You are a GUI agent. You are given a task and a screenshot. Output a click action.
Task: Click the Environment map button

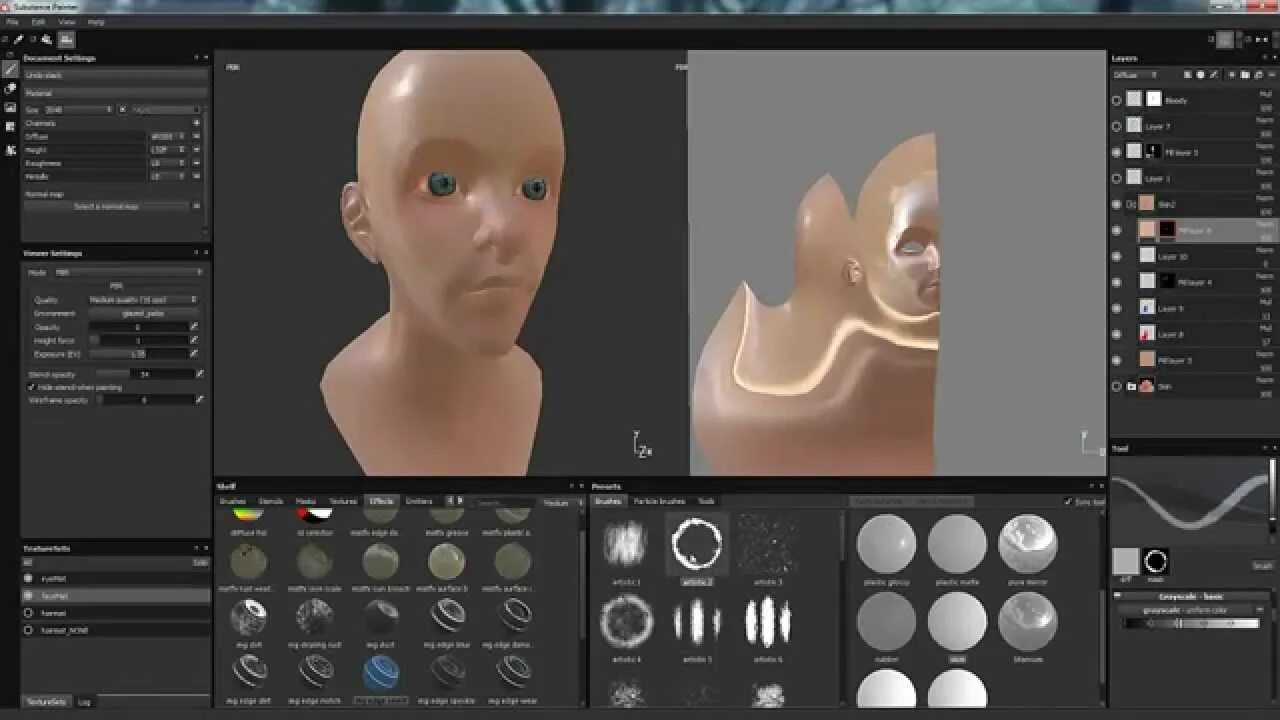pos(143,313)
